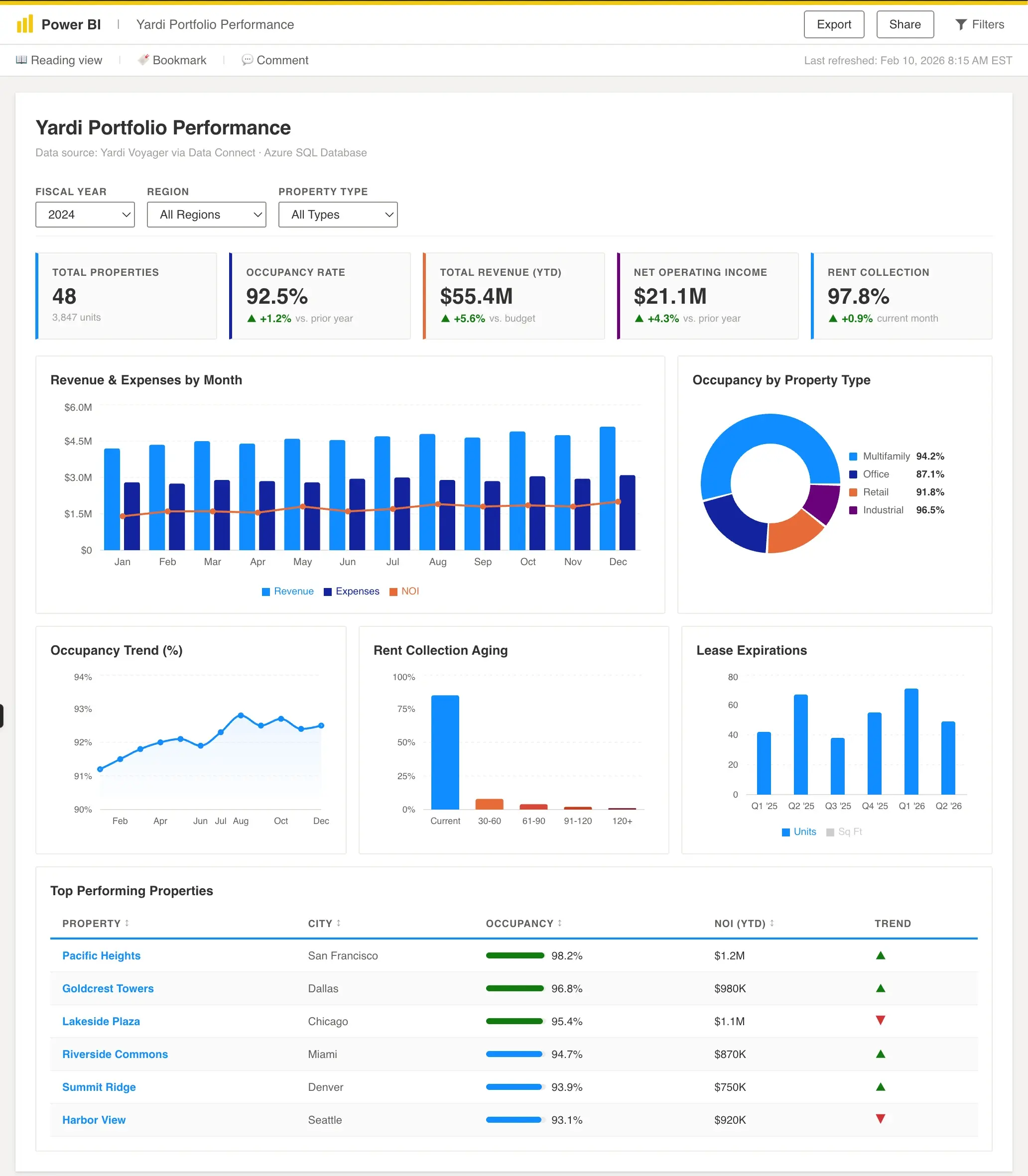Toggle the Revenue series in the chart legend
The image size is (1028, 1176).
point(287,591)
